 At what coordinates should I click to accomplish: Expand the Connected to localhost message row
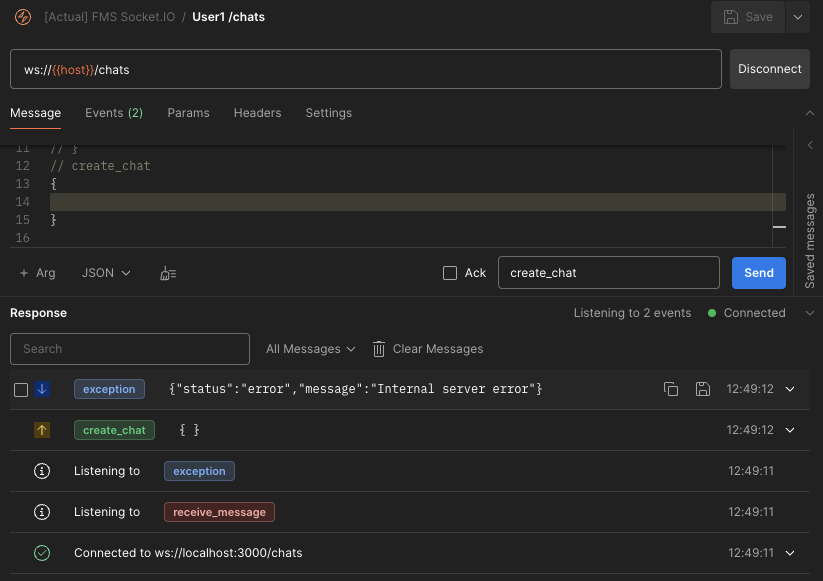click(790, 553)
